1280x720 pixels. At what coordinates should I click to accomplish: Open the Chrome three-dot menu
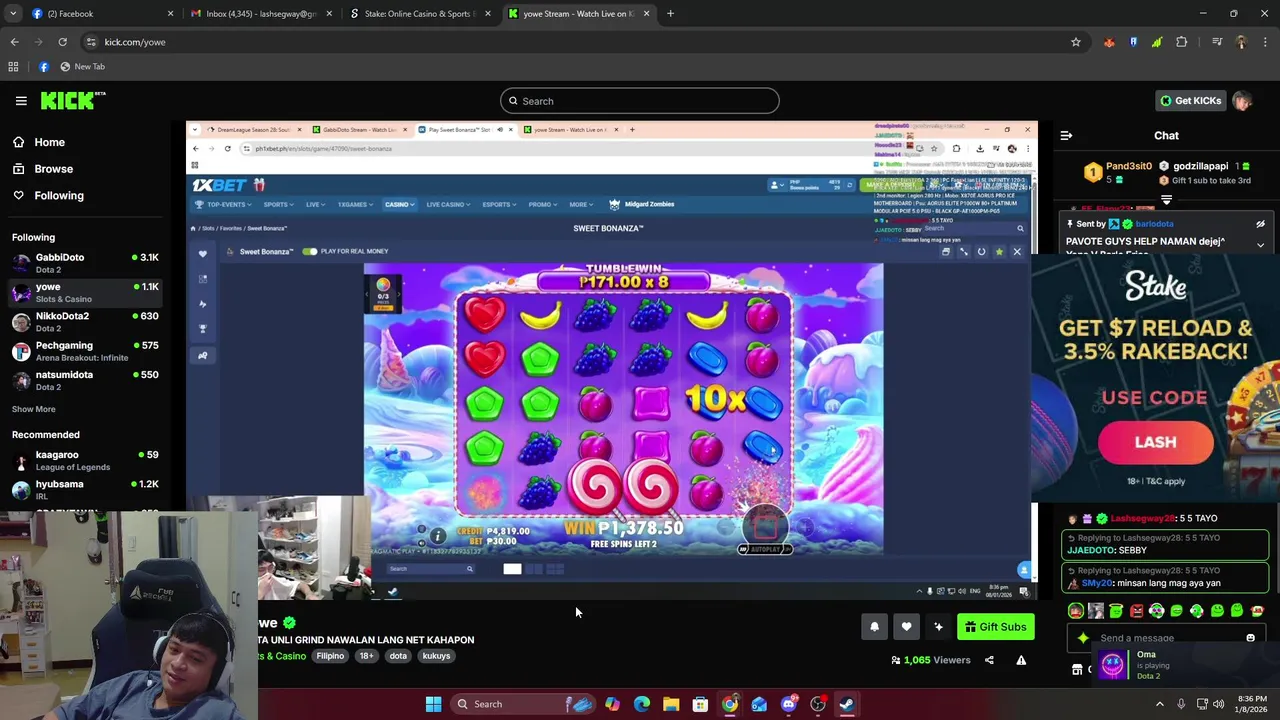(x=1265, y=42)
